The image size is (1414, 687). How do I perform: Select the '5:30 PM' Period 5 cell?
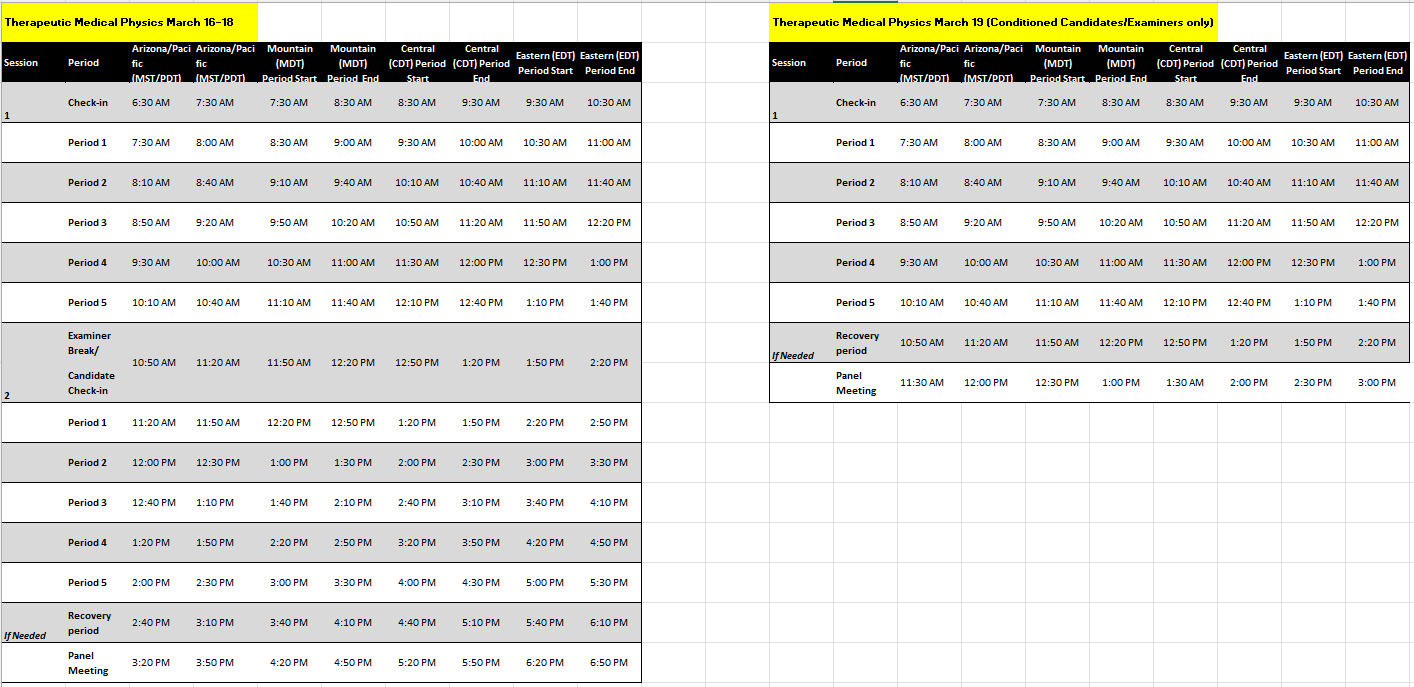609,583
